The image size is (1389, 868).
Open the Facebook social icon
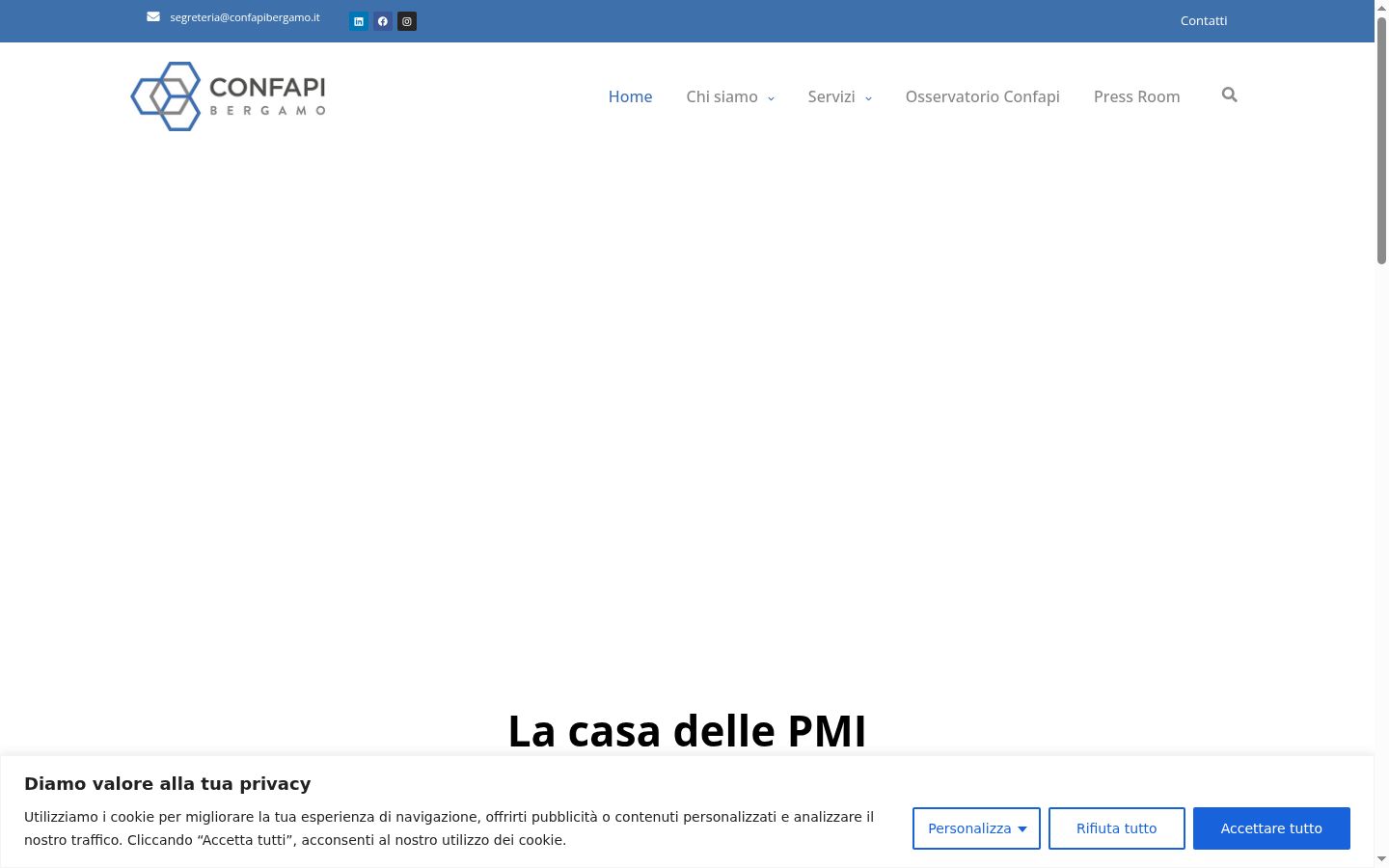point(383,21)
